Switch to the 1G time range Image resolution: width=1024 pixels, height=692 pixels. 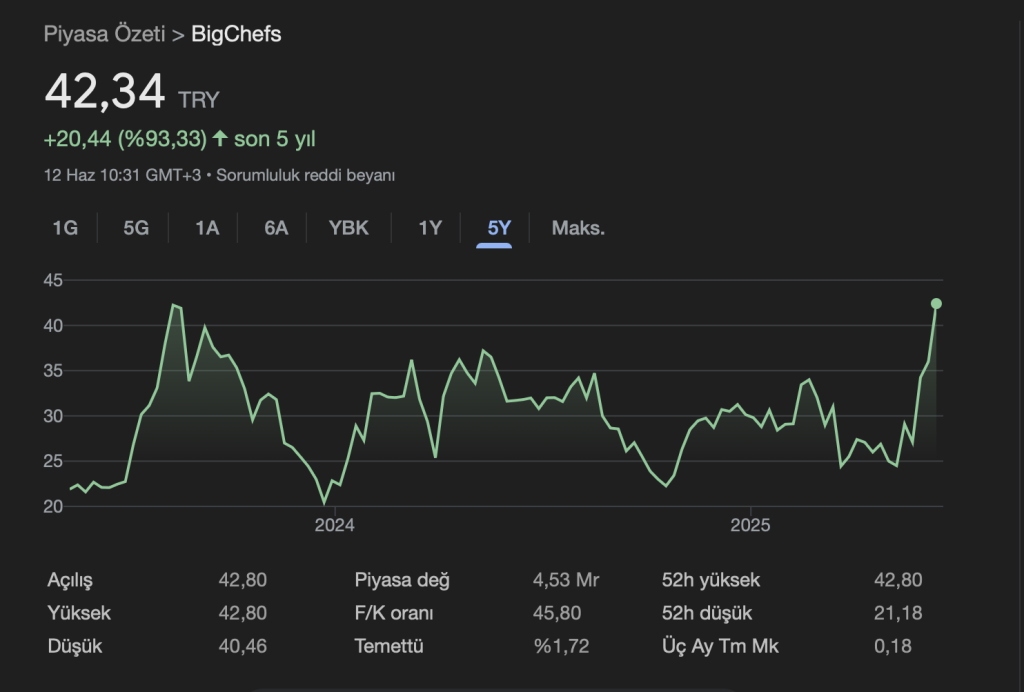(x=65, y=228)
